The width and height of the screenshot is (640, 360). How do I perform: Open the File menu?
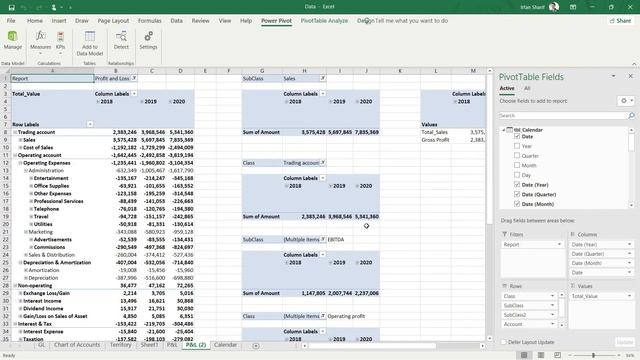(x=11, y=20)
